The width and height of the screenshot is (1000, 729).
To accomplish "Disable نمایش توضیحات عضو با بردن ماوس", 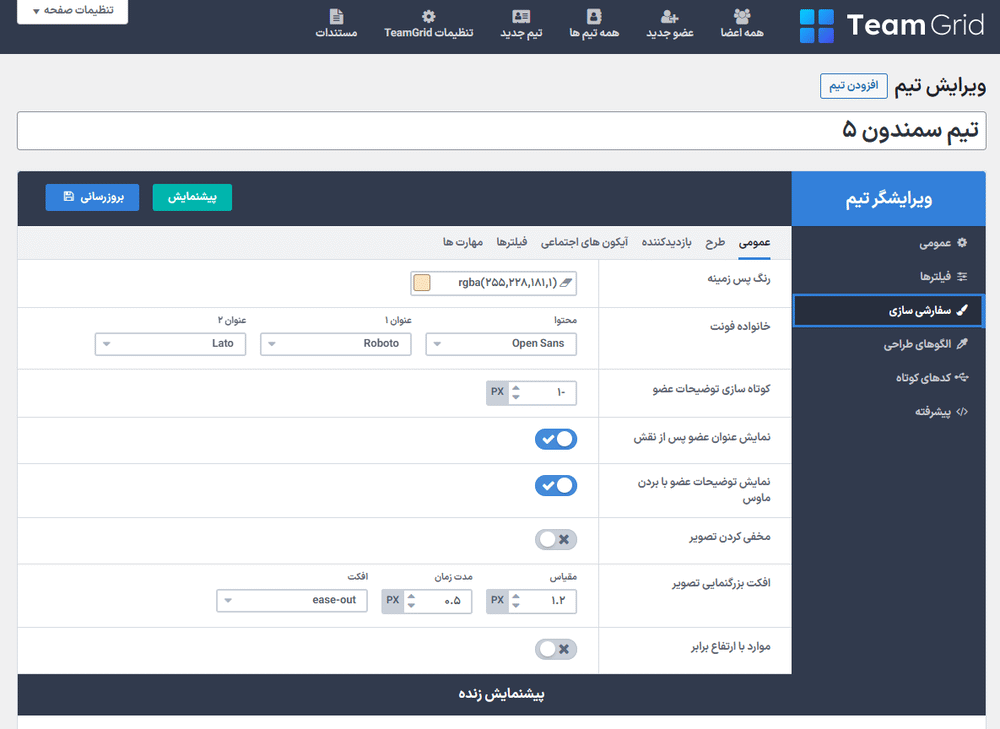I will coord(556,486).
